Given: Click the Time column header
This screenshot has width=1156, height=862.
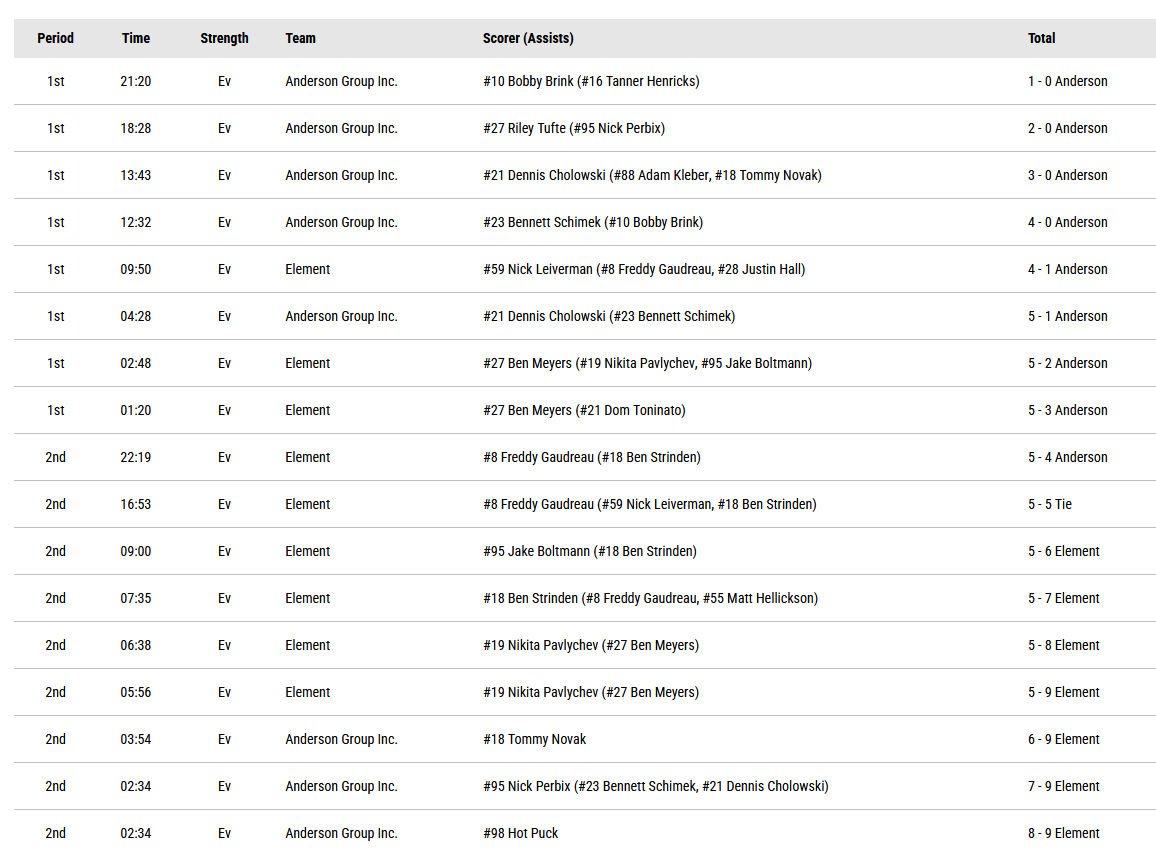Looking at the screenshot, I should 136,38.
